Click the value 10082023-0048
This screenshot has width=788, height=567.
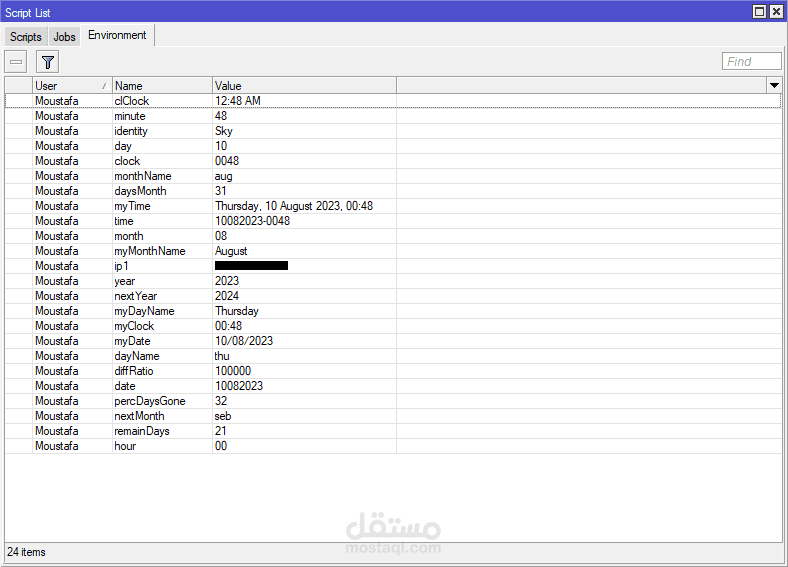pyautogui.click(x=252, y=221)
